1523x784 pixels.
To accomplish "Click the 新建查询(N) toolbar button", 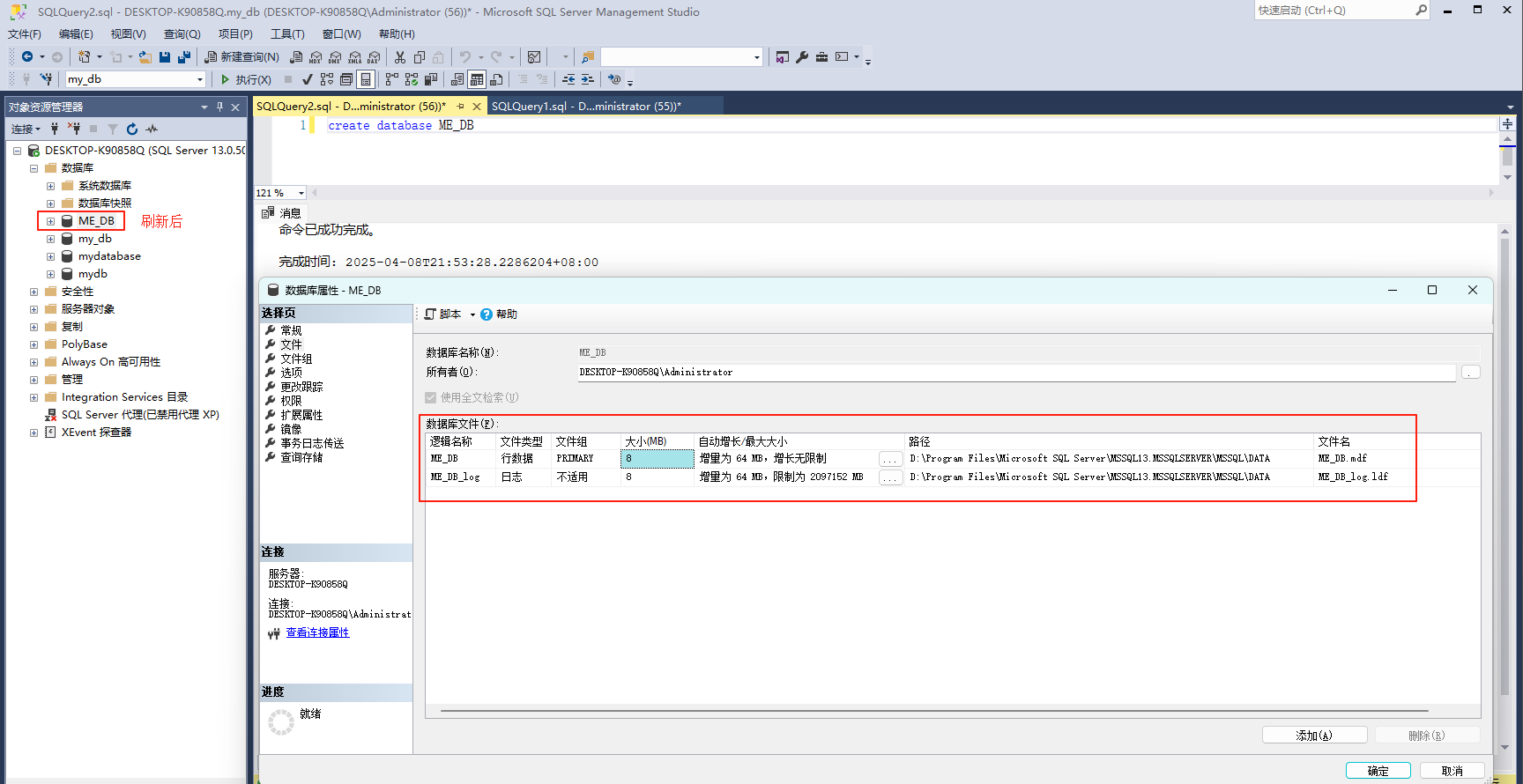I will tap(242, 56).
